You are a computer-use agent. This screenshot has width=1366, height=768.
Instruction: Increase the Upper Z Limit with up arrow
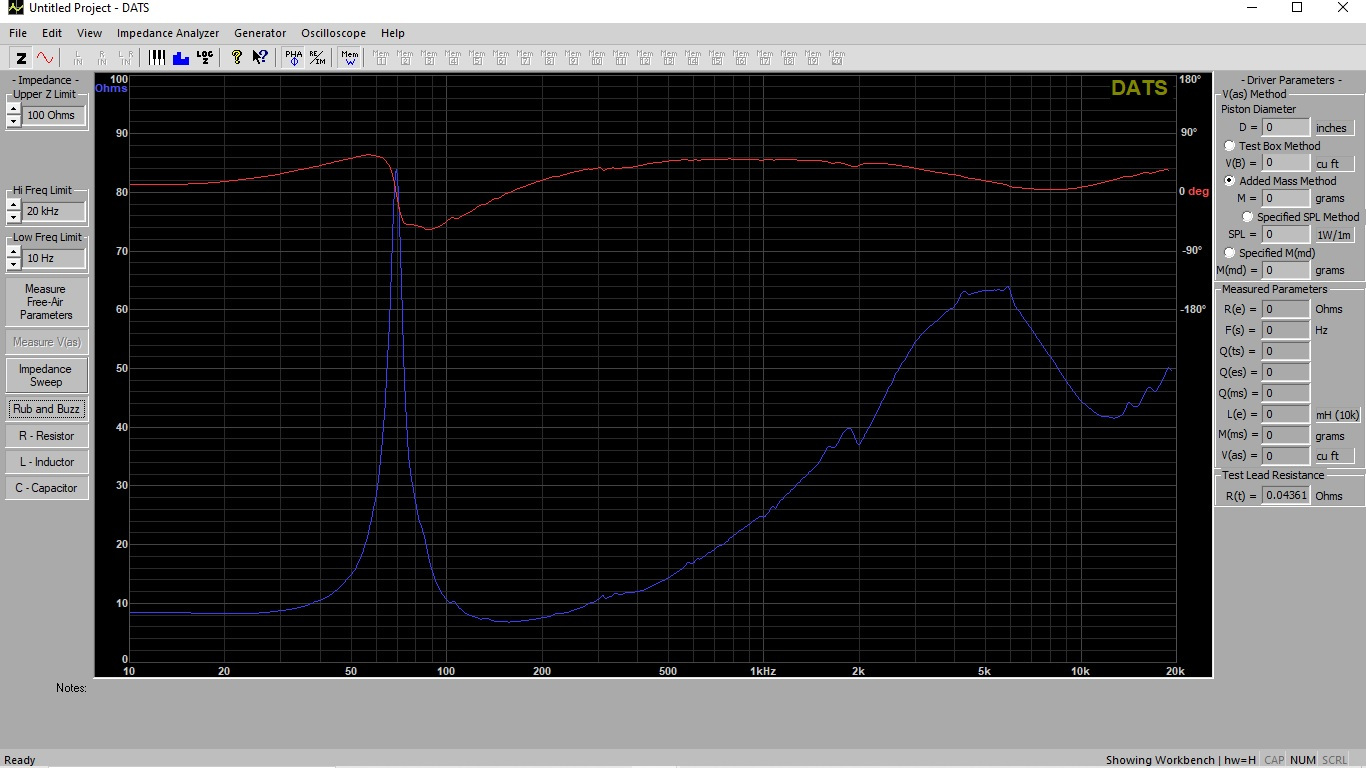[x=13, y=109]
